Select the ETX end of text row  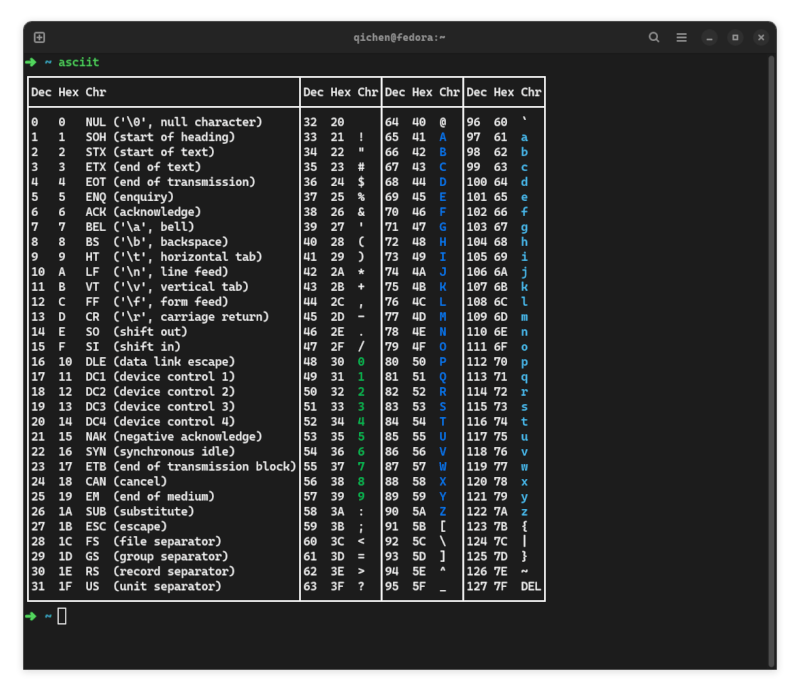pyautogui.click(x=116, y=167)
